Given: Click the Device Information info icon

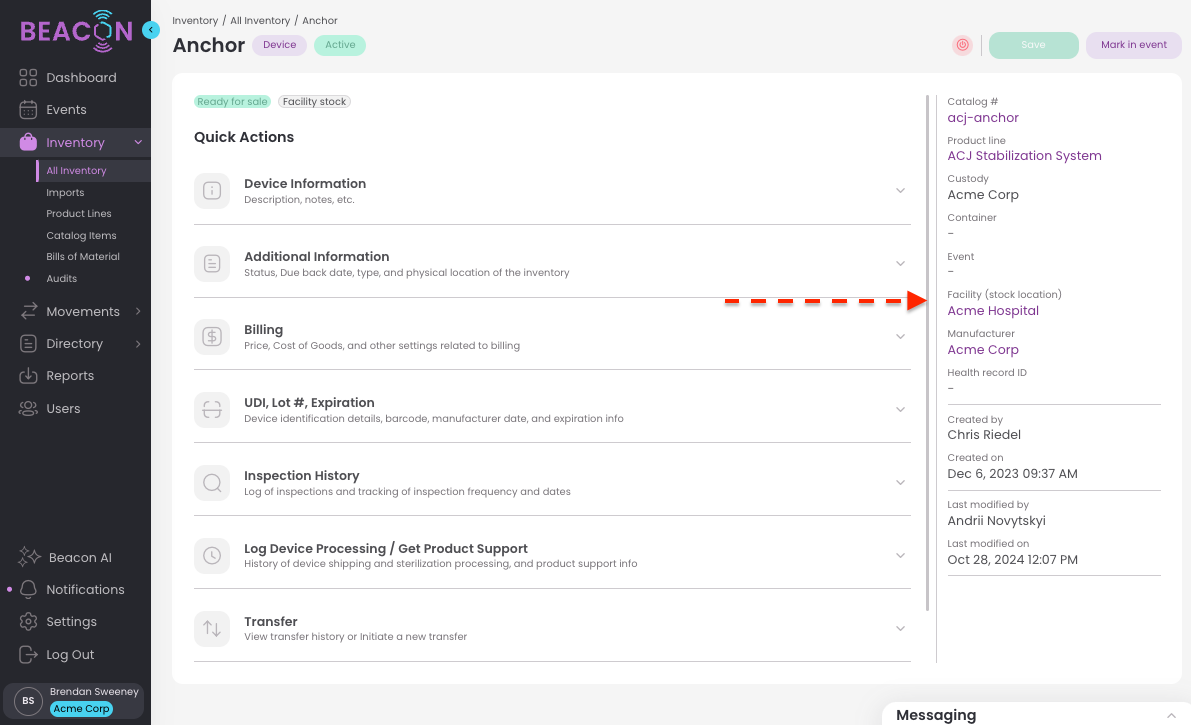Looking at the screenshot, I should [212, 191].
